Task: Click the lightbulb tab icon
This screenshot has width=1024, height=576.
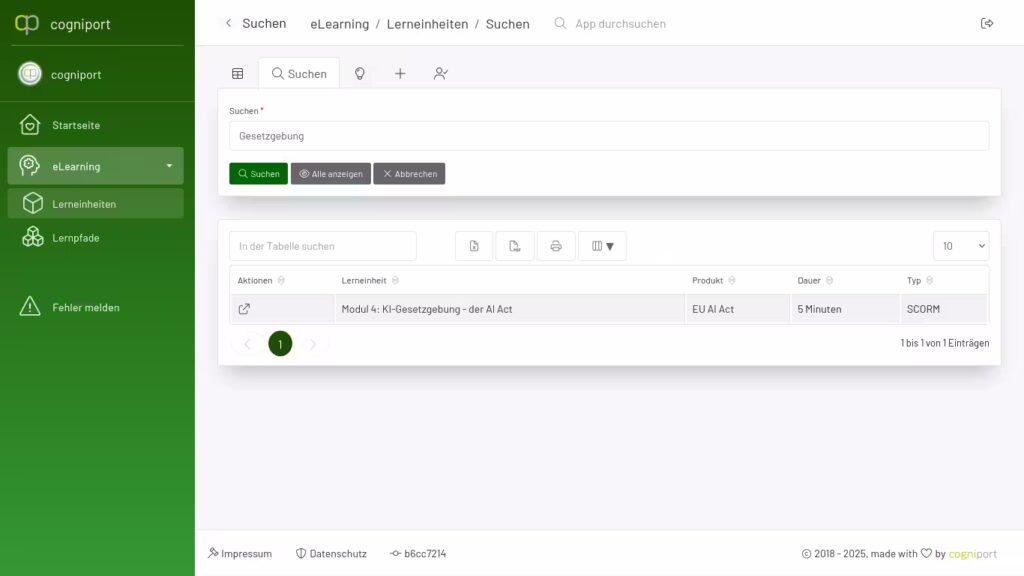Action: [360, 74]
